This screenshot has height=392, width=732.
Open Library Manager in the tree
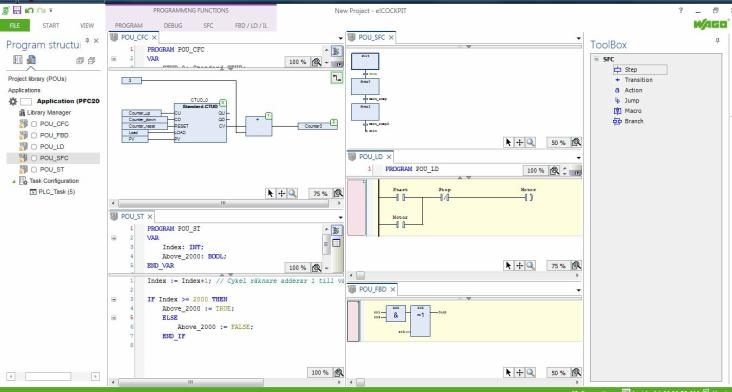click(49, 112)
